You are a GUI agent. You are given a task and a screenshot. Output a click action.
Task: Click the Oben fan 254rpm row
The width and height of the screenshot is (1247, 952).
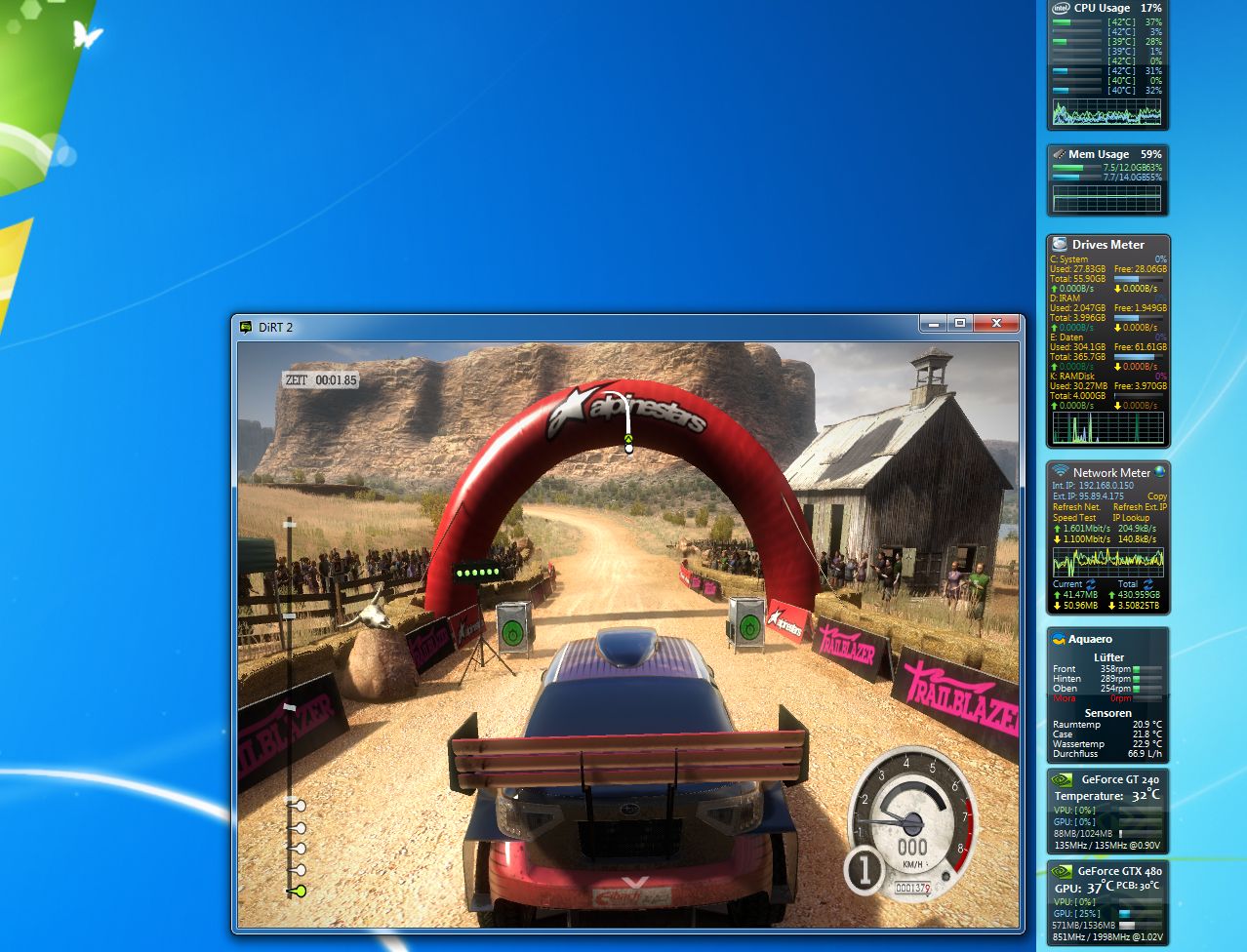[x=1107, y=689]
